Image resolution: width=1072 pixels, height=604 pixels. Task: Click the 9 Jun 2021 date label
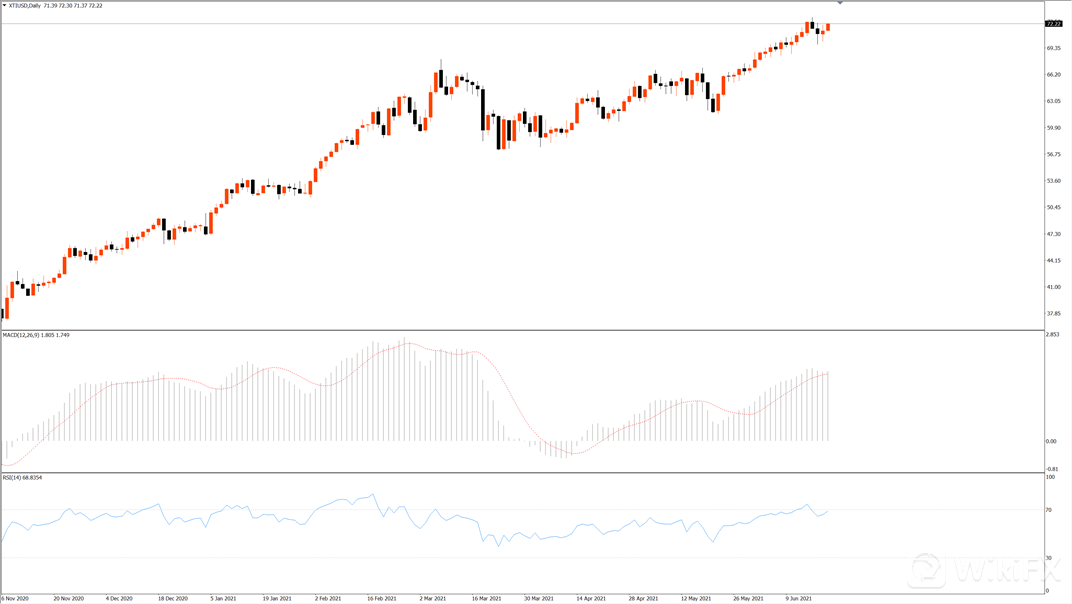point(799,598)
